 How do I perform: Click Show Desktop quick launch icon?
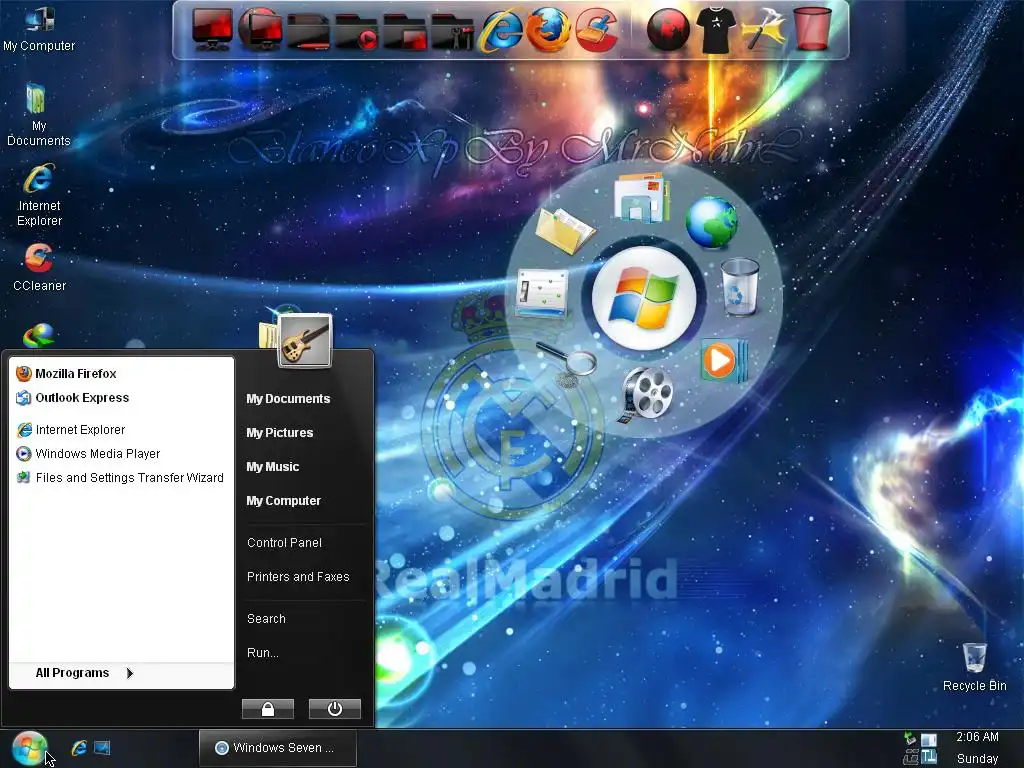pyautogui.click(x=103, y=748)
